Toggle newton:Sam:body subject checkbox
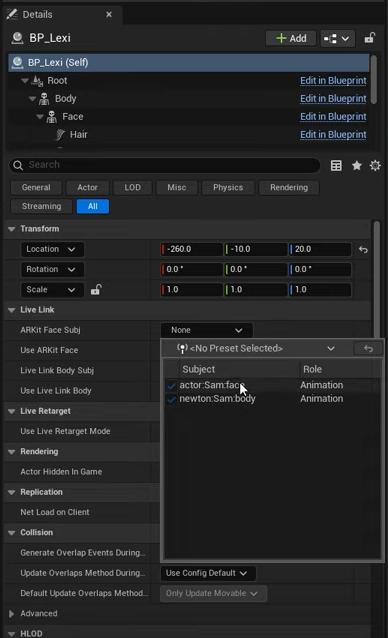 (171, 399)
